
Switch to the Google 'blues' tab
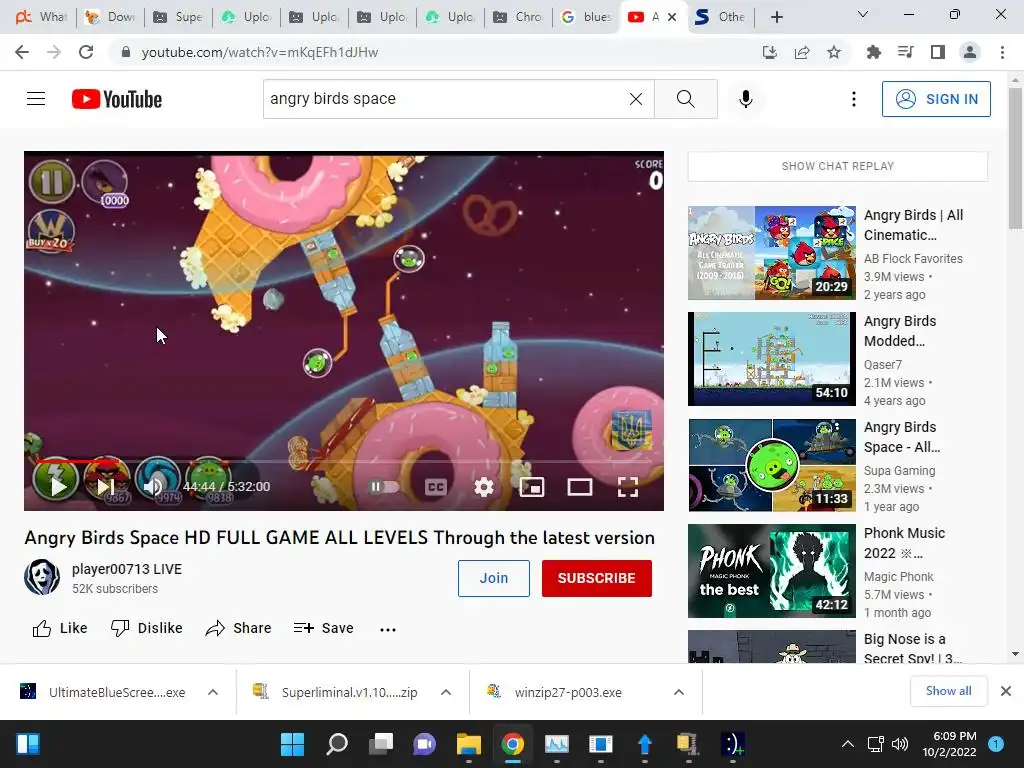586,17
